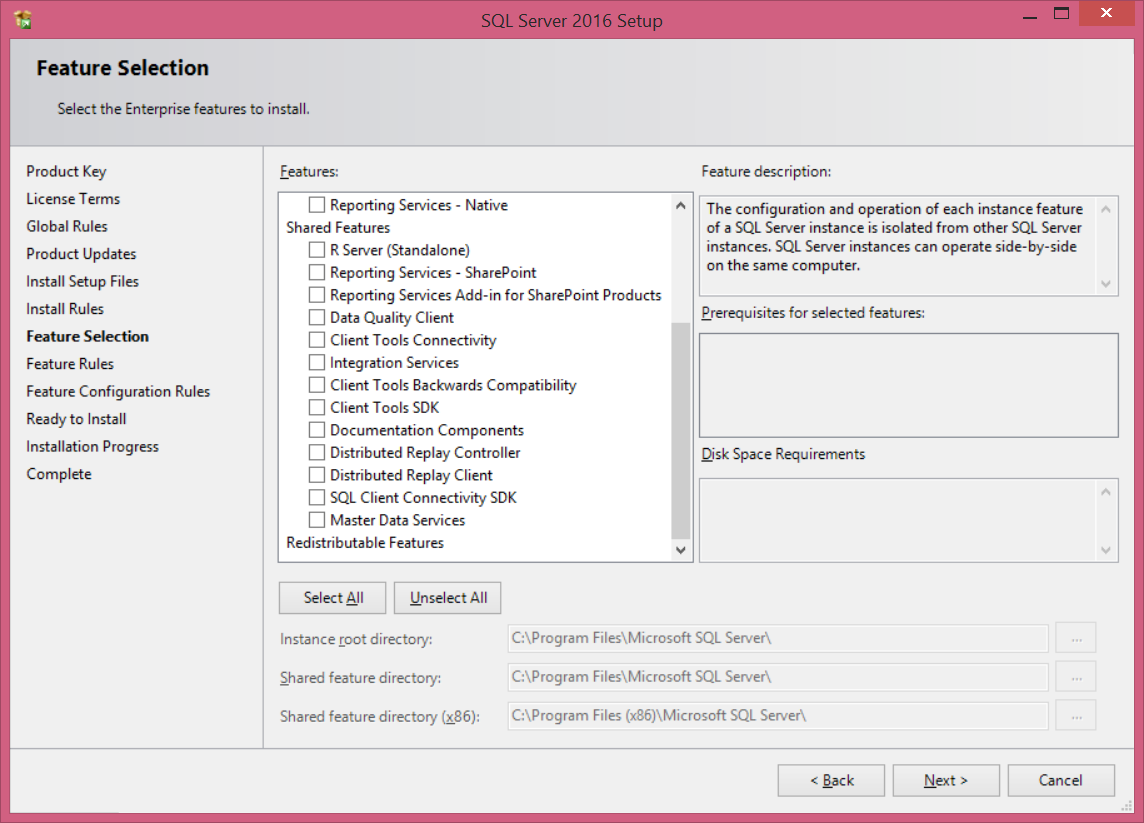Select the Data Quality Client checkbox

pyautogui.click(x=317, y=318)
